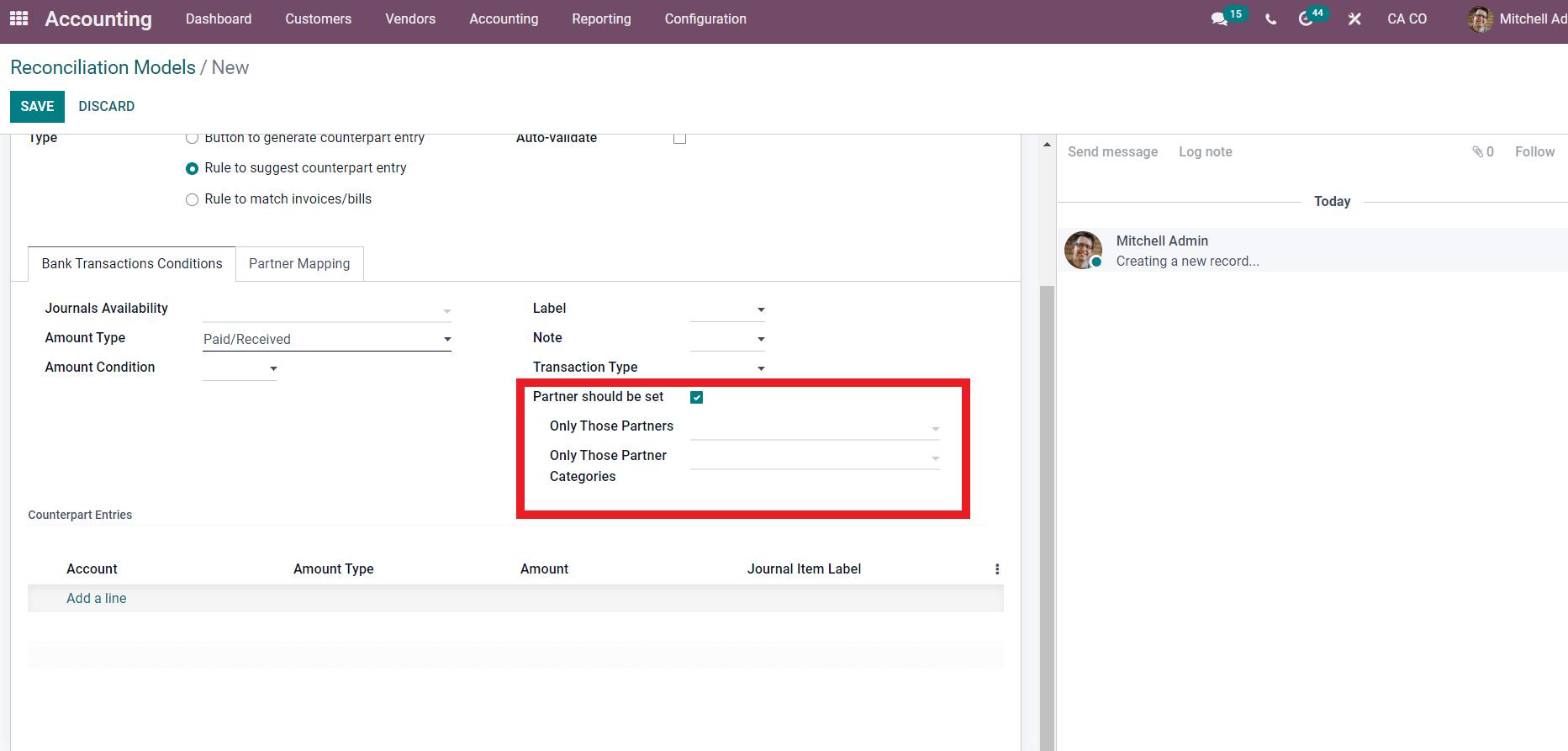This screenshot has width=1568, height=751.
Task: Toggle the Auto-validate checkbox
Action: coord(679,138)
